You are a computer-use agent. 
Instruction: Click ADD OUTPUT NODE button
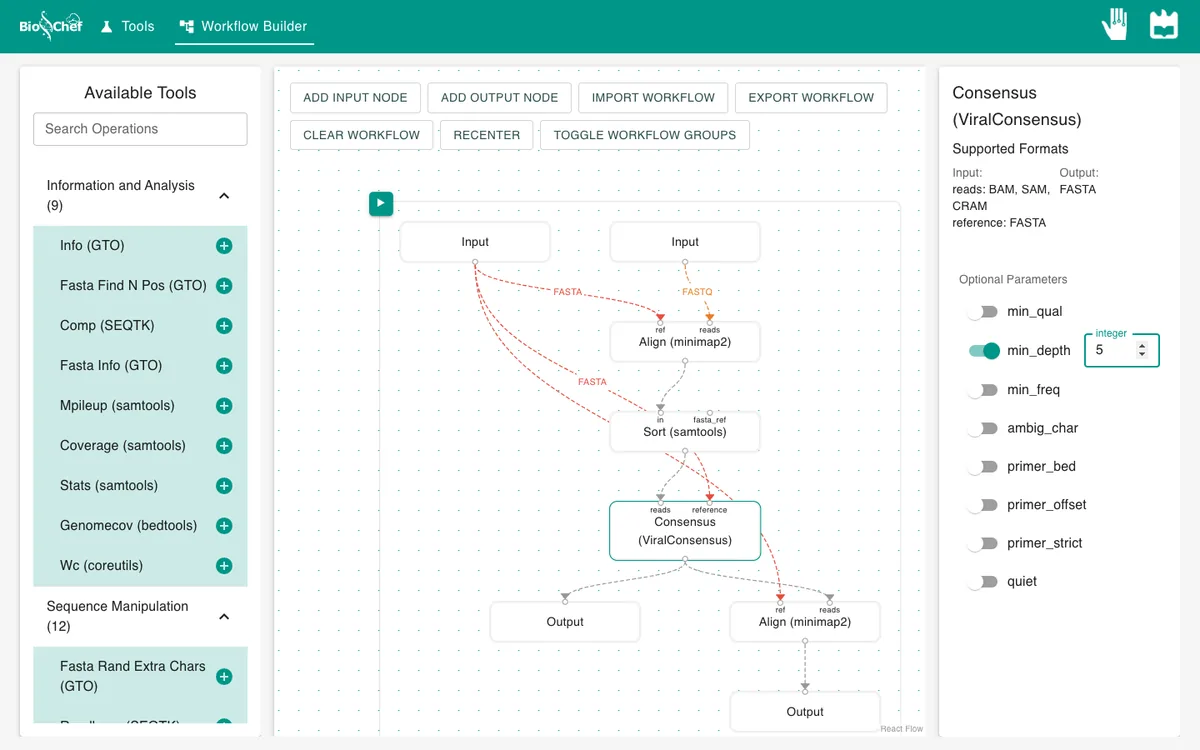(x=499, y=98)
